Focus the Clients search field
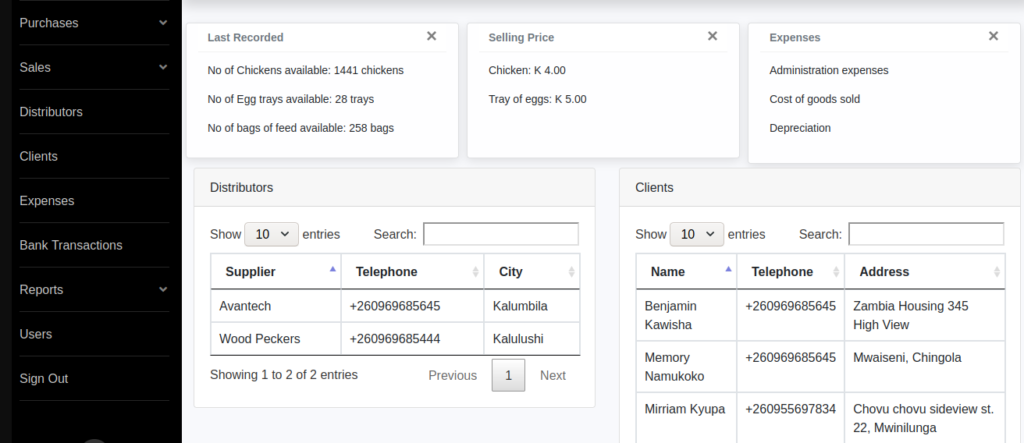 pyautogui.click(x=926, y=234)
